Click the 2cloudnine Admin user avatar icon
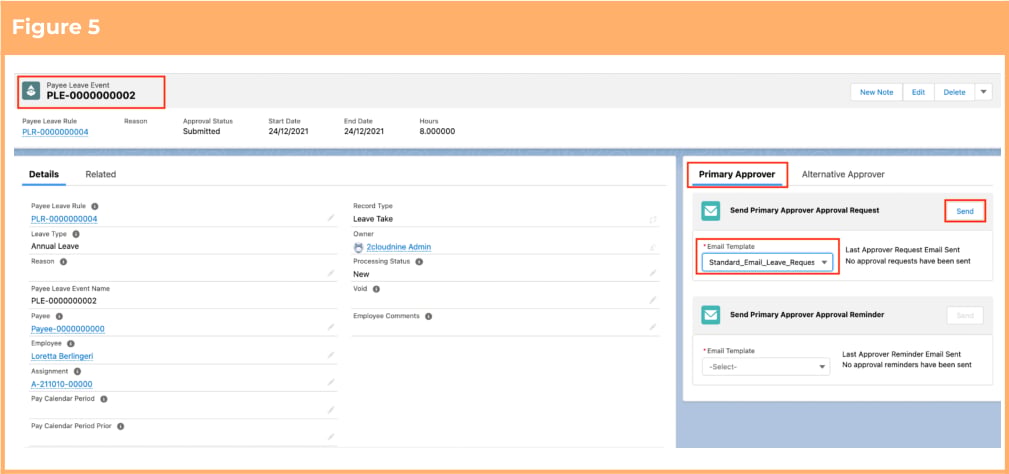 pyautogui.click(x=358, y=247)
